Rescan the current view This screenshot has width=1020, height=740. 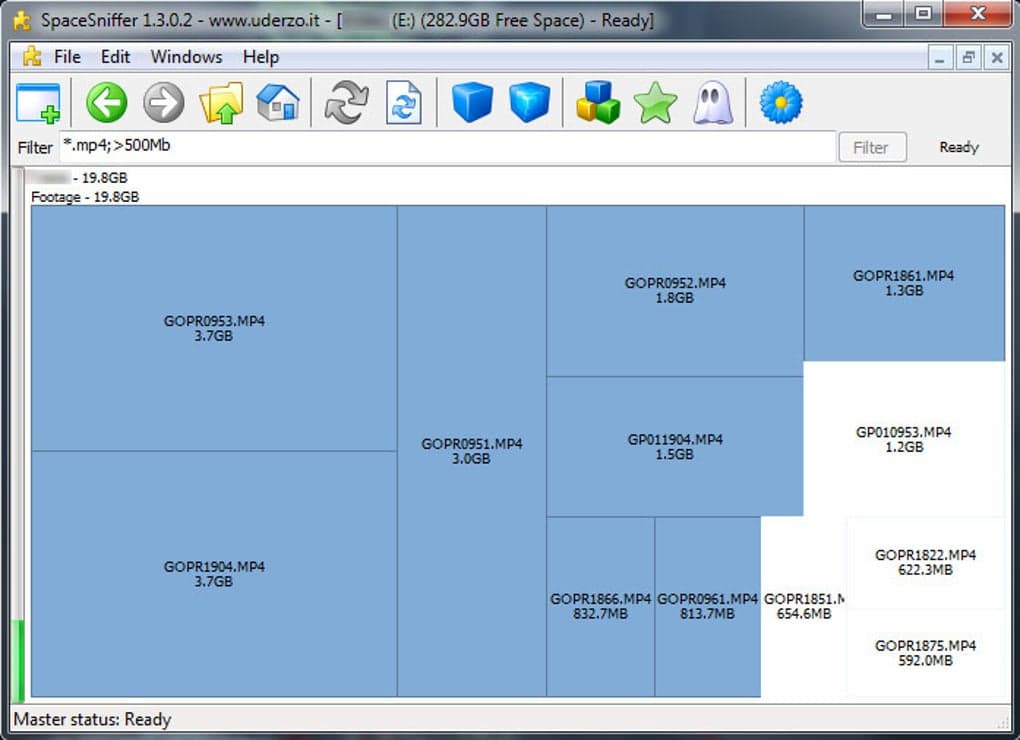(403, 102)
